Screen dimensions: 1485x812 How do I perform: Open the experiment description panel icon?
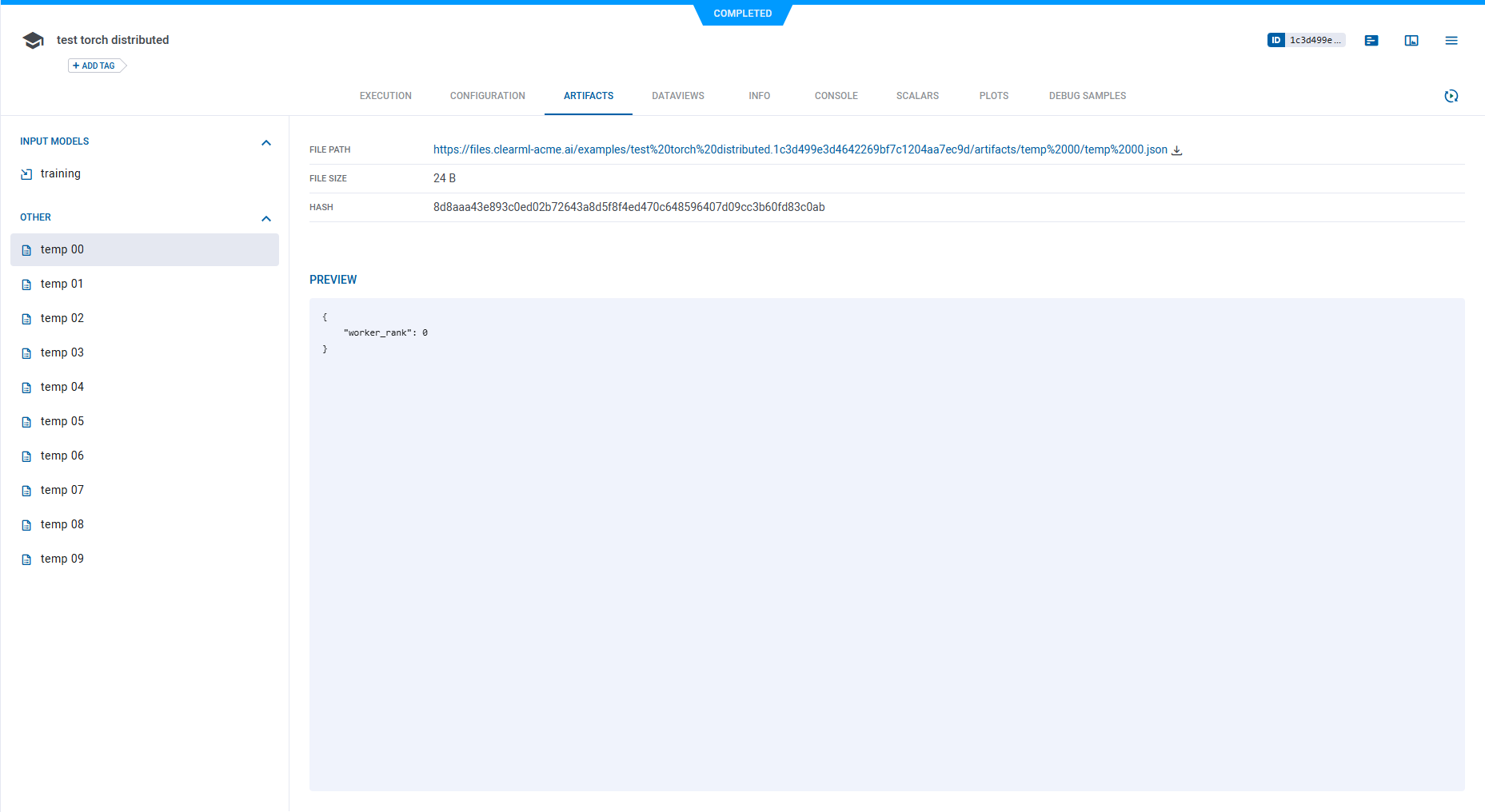coord(1371,40)
